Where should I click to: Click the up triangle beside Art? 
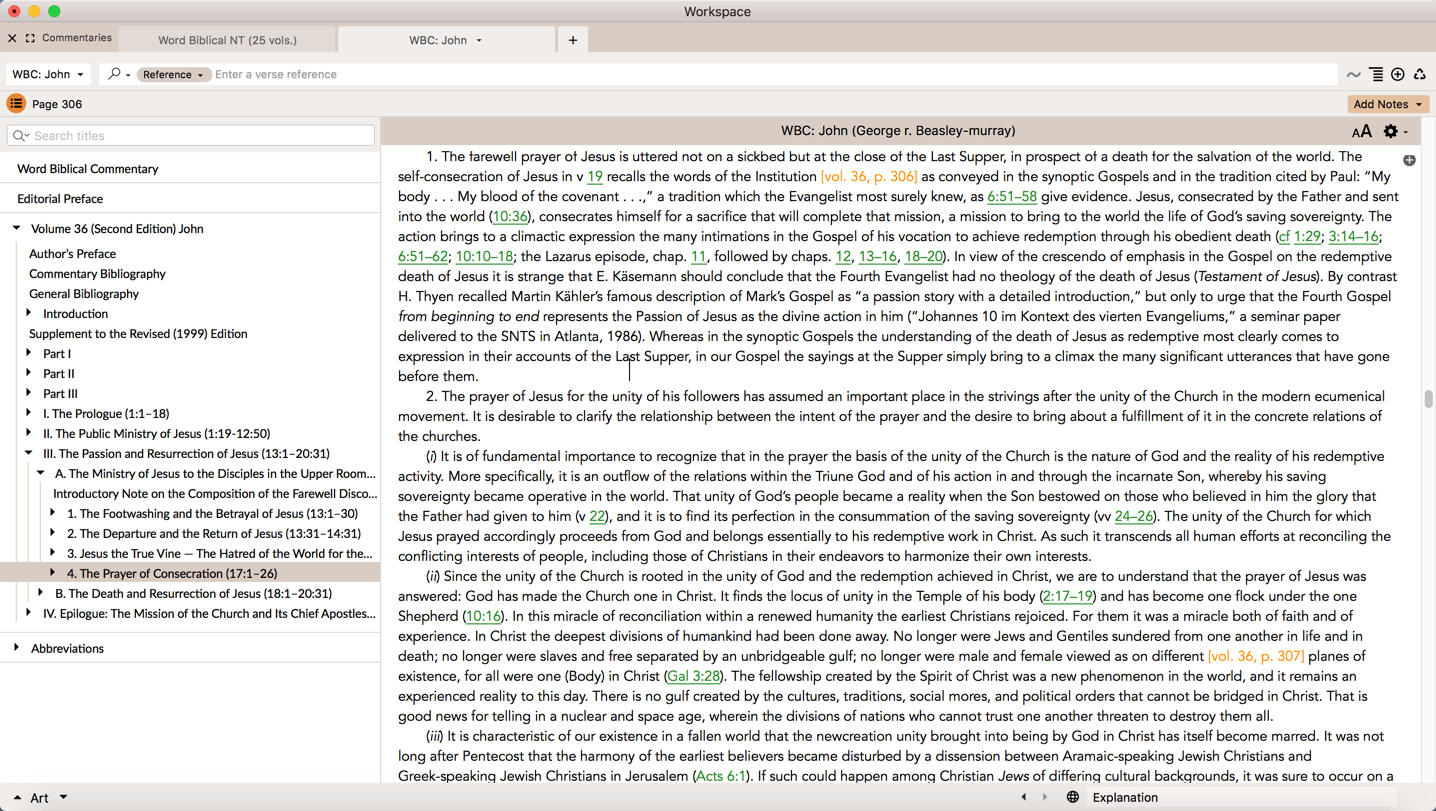click(x=17, y=797)
